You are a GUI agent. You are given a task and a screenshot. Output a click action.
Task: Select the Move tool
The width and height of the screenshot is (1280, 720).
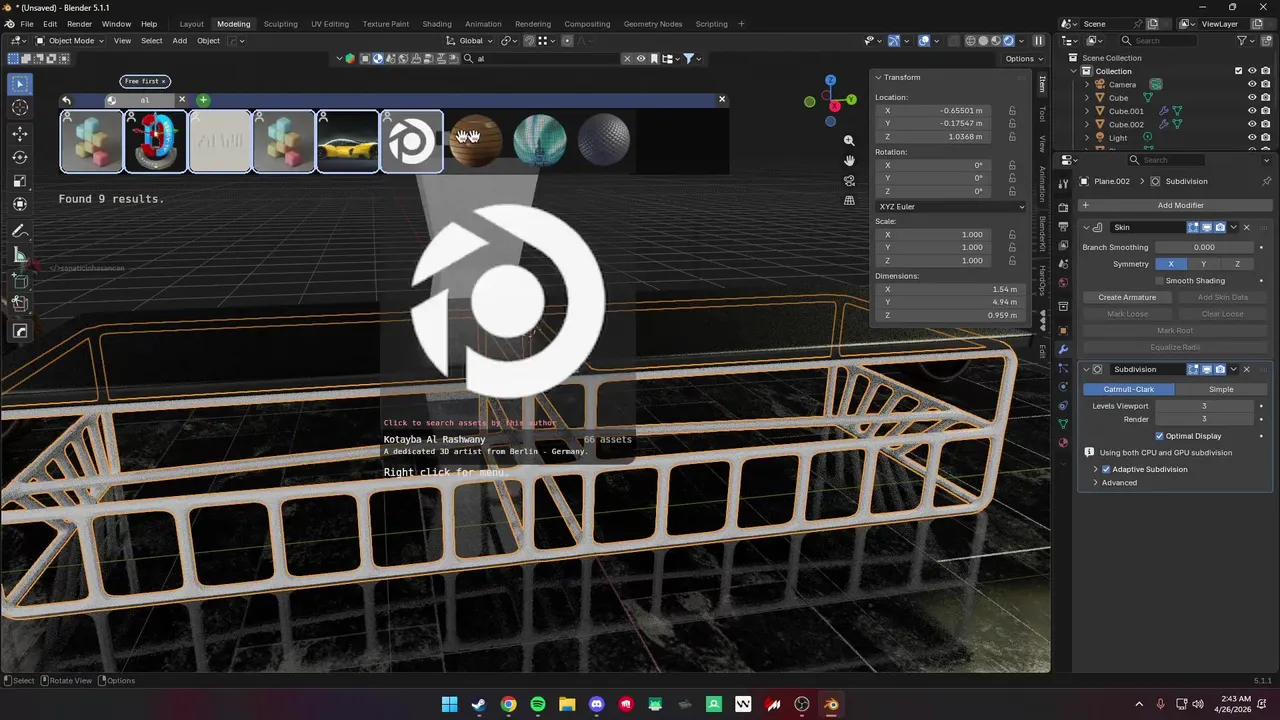[x=20, y=133]
